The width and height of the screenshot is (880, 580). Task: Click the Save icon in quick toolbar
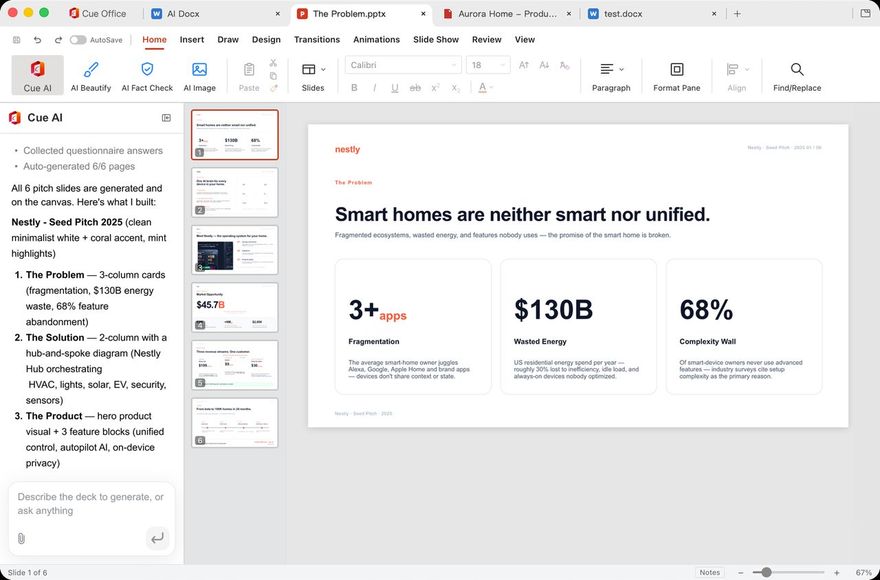point(17,40)
